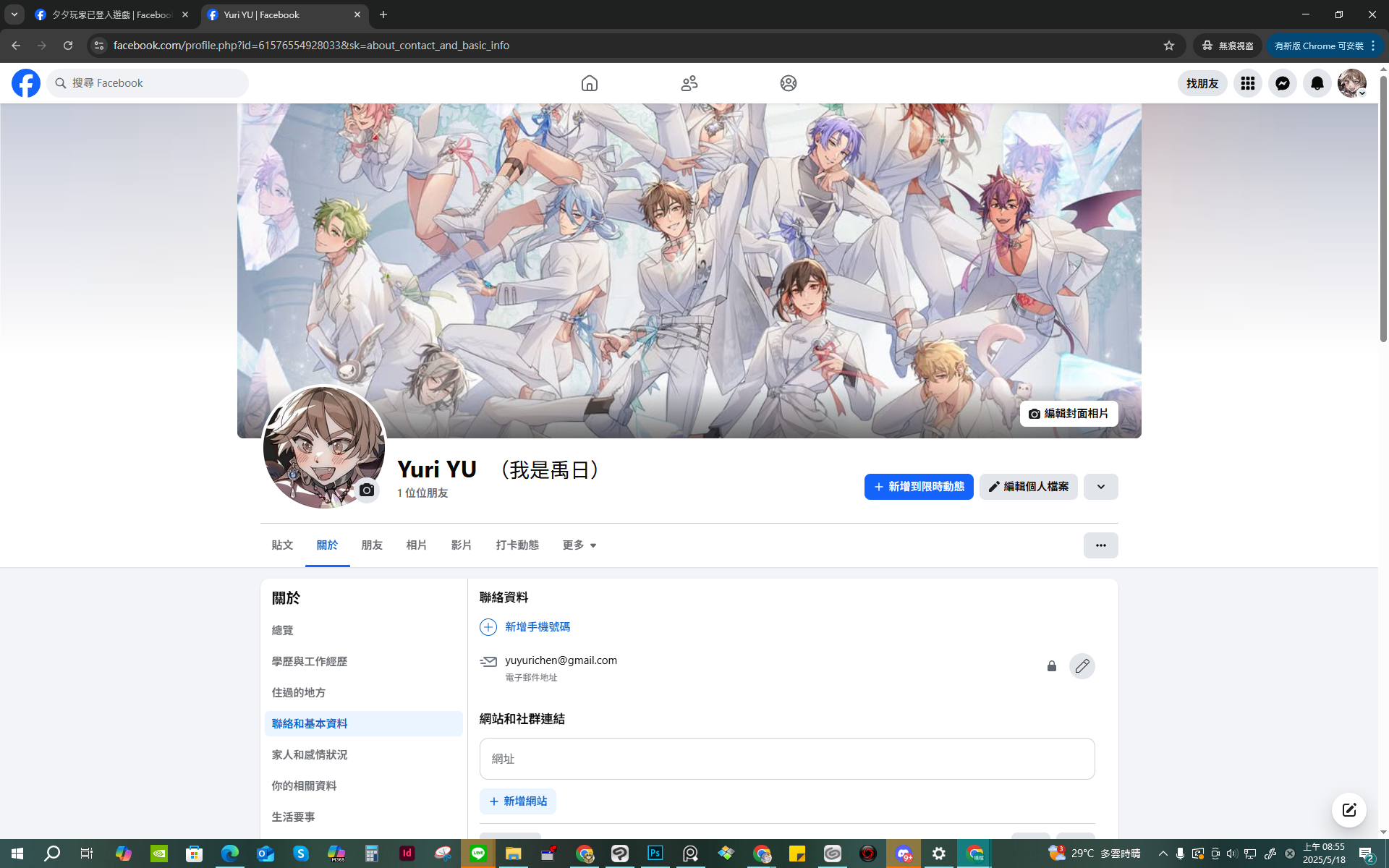Open 家人和感情狀況 in the About sidebar
The width and height of the screenshot is (1389, 868).
click(x=364, y=755)
